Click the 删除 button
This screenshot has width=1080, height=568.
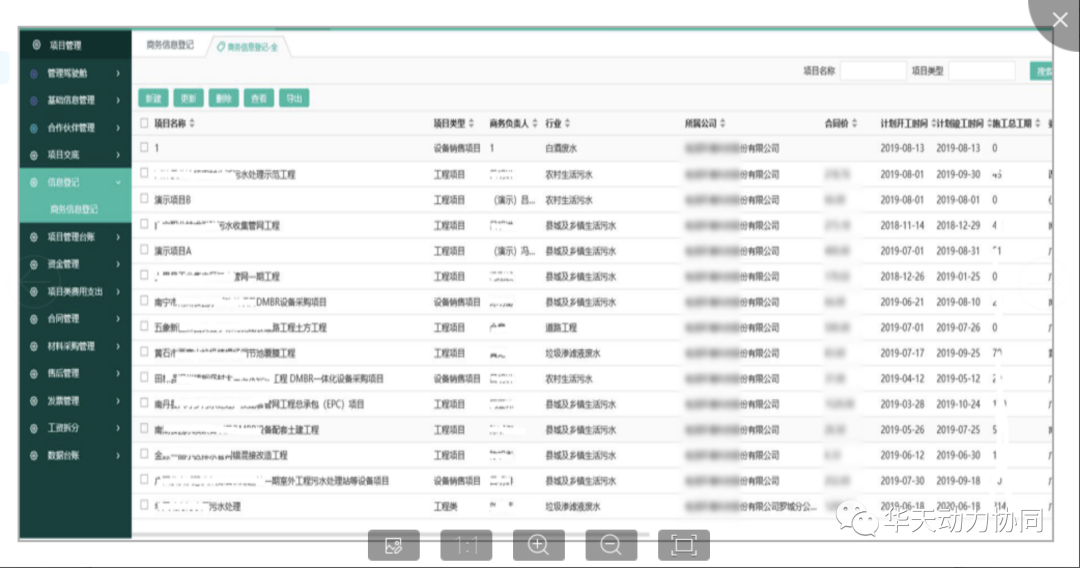[223, 98]
